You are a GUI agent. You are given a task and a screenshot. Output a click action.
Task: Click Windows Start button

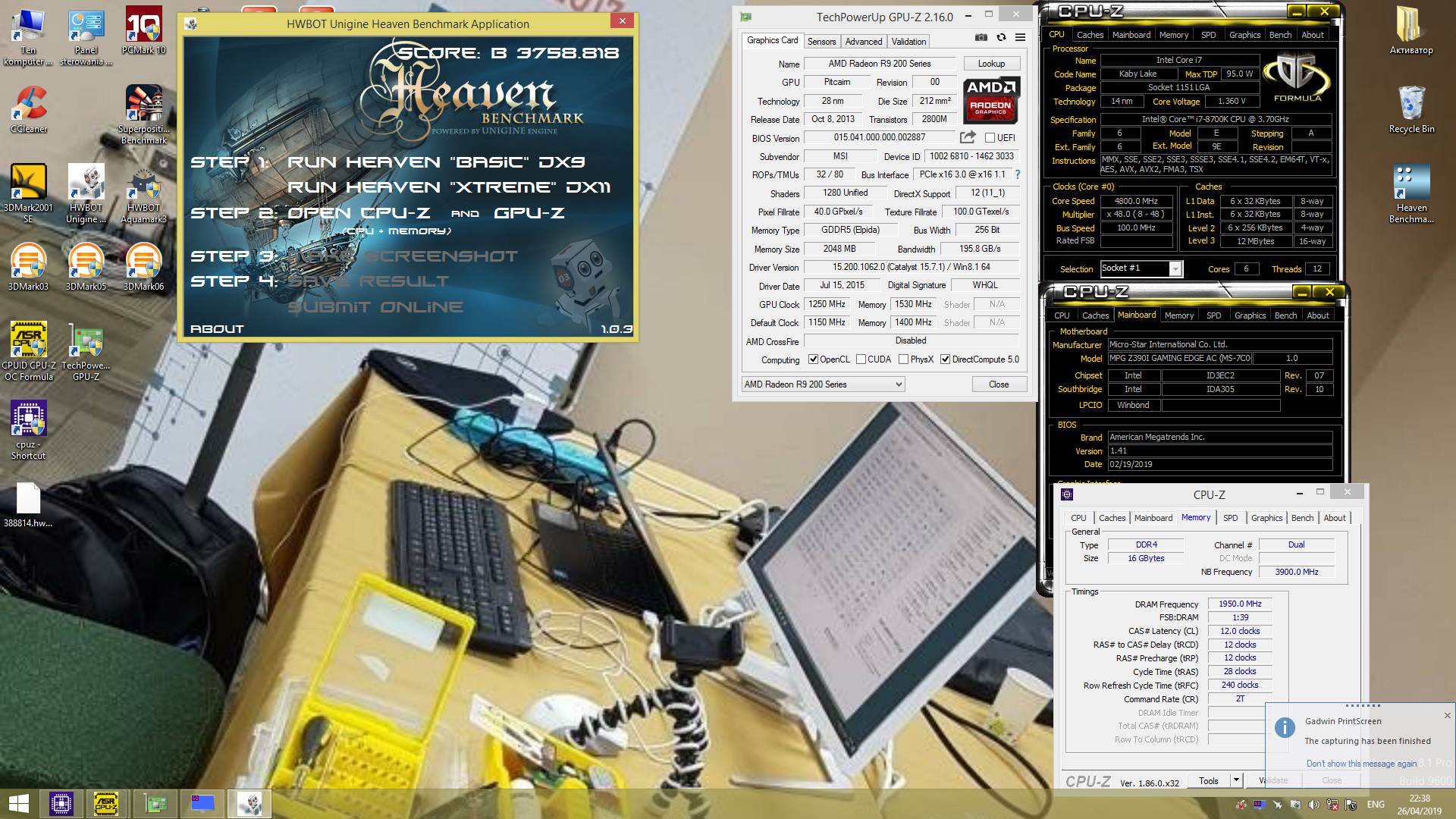click(18, 804)
